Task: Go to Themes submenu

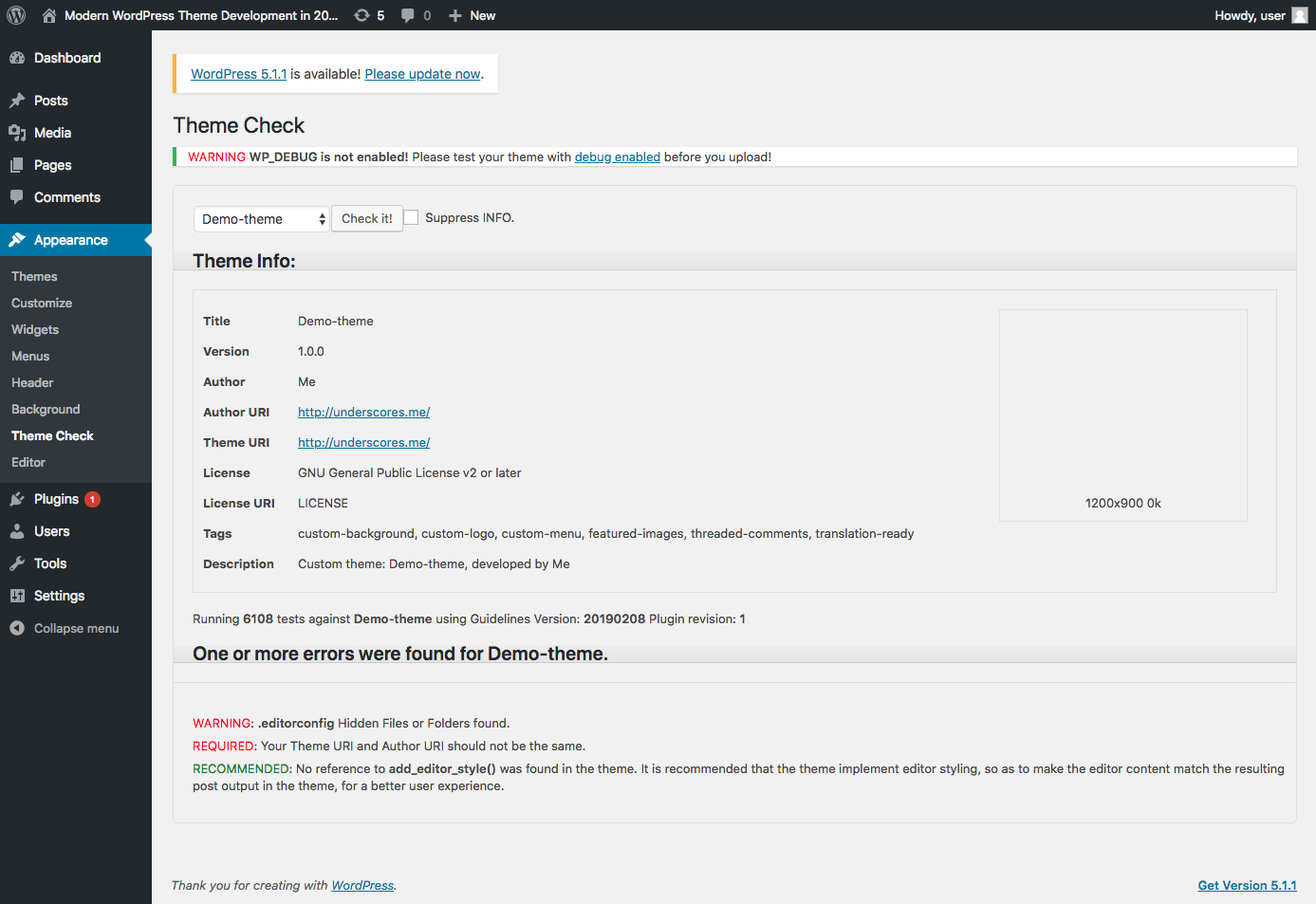Action: [34, 276]
